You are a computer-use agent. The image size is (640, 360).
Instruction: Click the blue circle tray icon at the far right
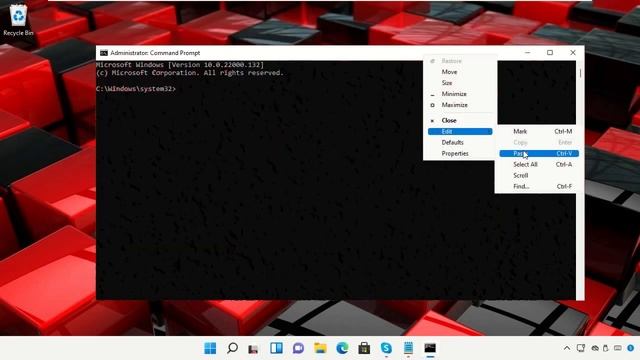point(631,348)
